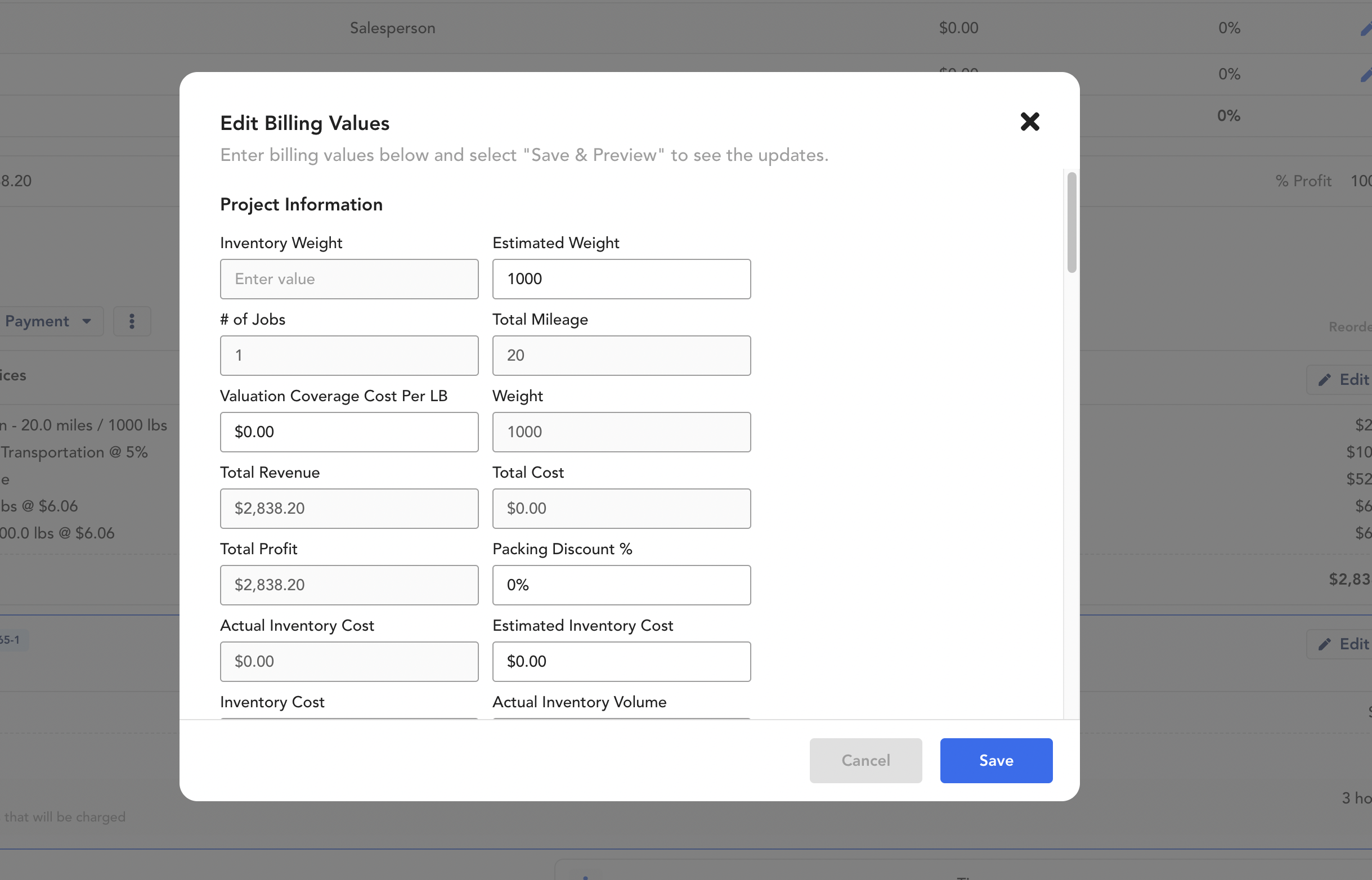Click the % Profit label in the background

1303,181
